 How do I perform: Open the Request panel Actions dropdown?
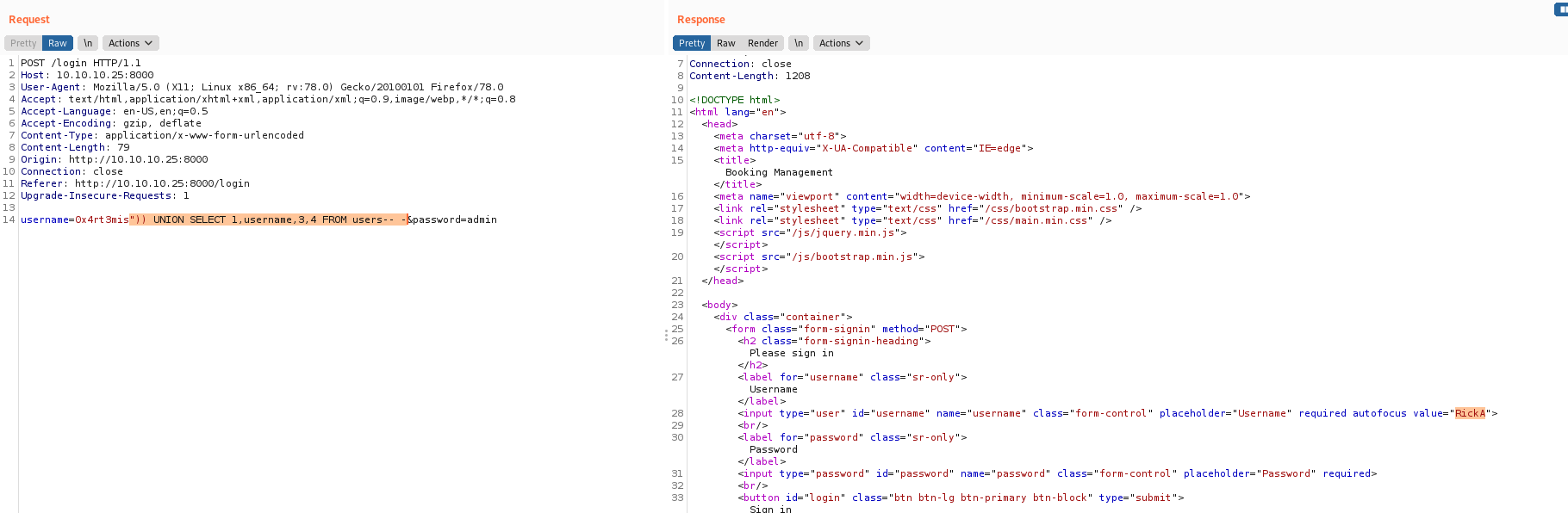click(130, 43)
